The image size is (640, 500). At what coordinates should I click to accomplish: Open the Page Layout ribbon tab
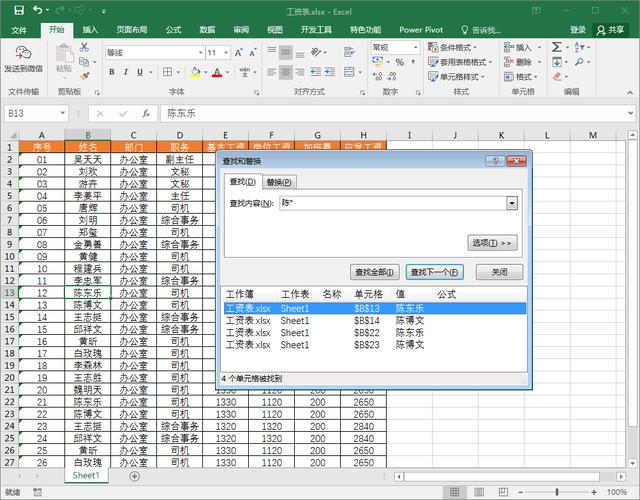tap(131, 30)
